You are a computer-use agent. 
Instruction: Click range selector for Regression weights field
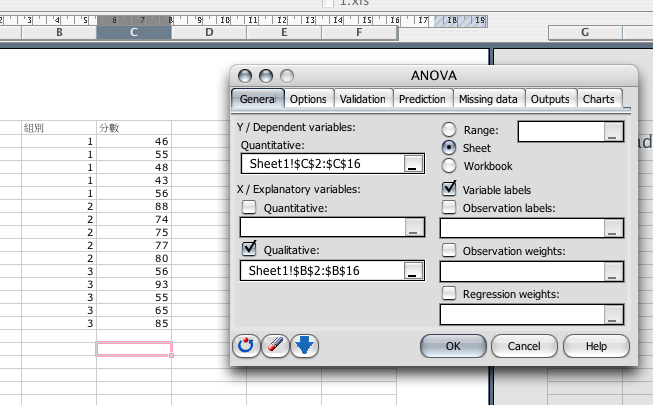click(613, 315)
